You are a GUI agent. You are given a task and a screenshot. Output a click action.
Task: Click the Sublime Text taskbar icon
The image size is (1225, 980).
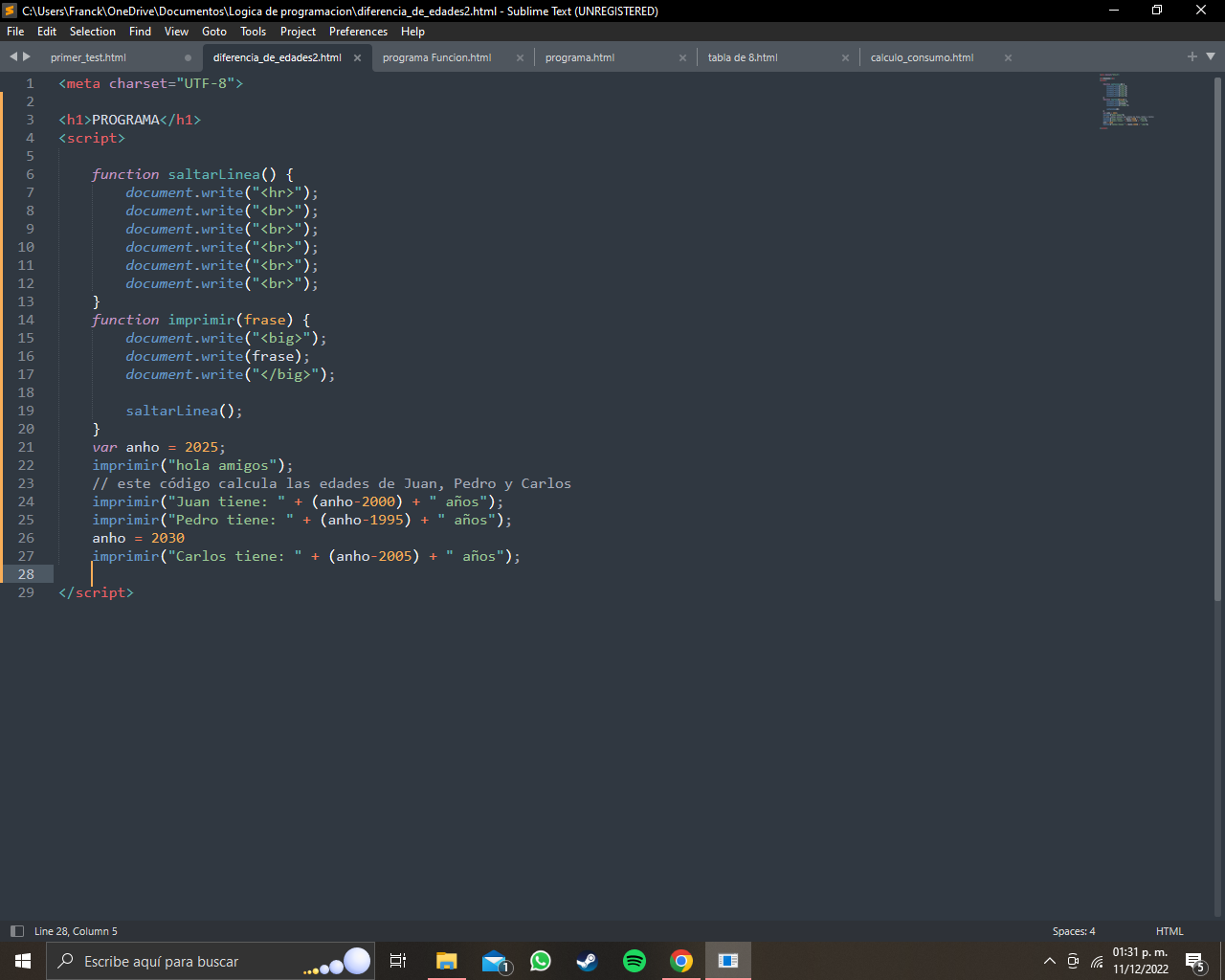tap(728, 961)
